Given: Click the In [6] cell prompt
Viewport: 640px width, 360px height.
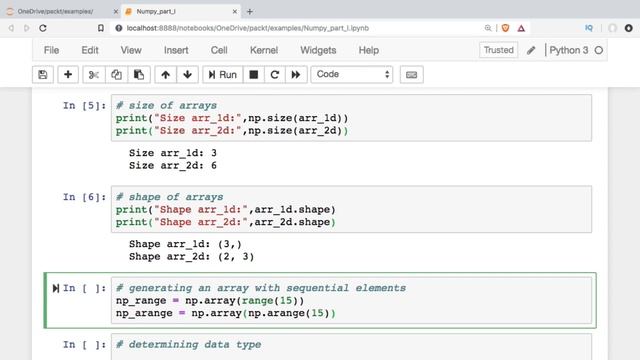Looking at the screenshot, I should pyautogui.click(x=84, y=197).
